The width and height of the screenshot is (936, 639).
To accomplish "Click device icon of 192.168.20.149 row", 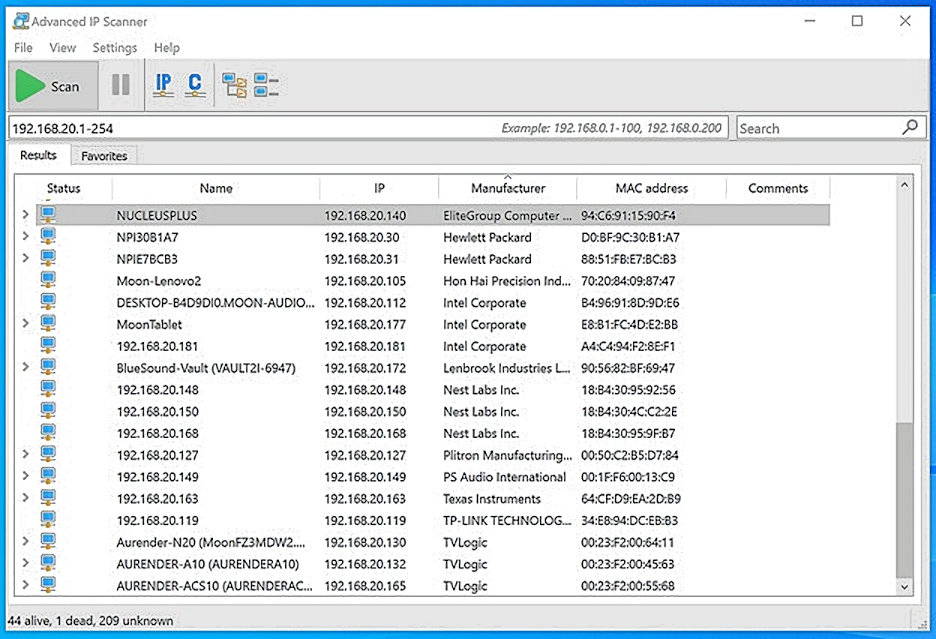I will pos(48,476).
